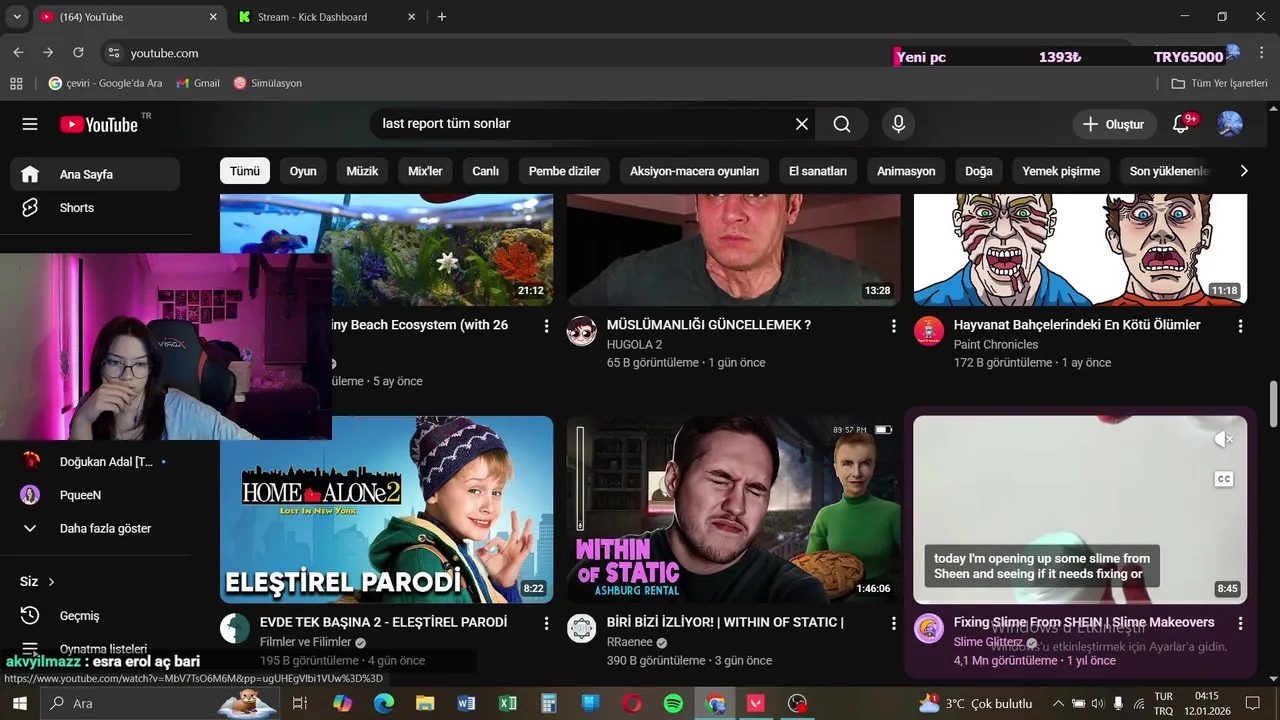Click Filmler ve Filimler channel name

tap(305, 642)
